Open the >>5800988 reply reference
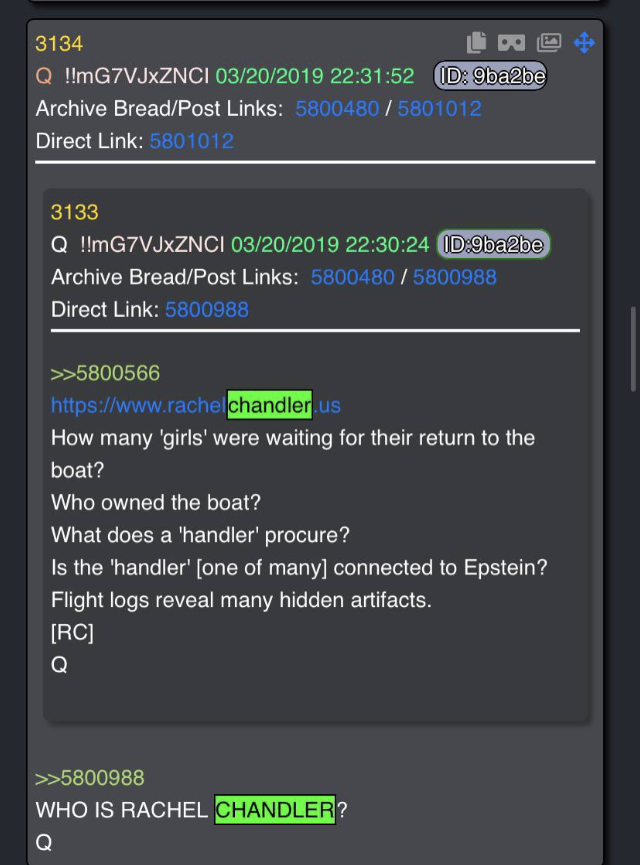640x865 pixels. point(89,778)
